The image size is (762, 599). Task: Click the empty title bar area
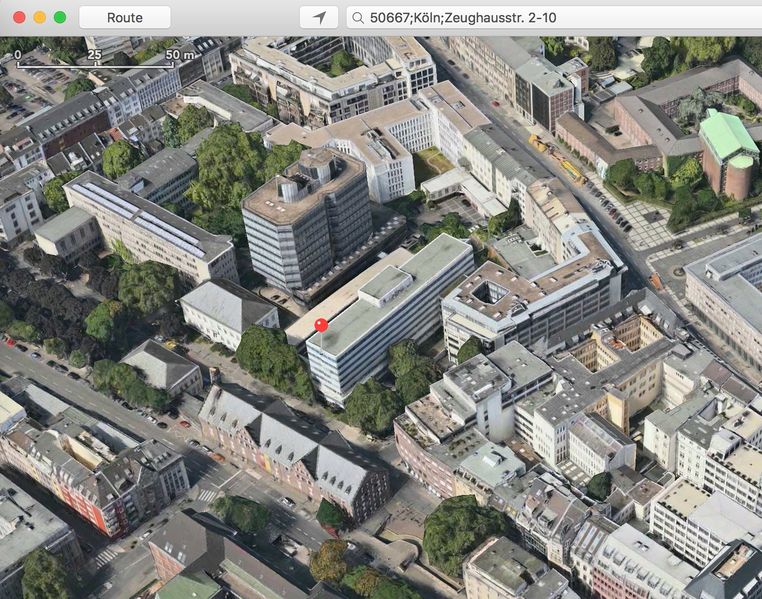(230, 17)
